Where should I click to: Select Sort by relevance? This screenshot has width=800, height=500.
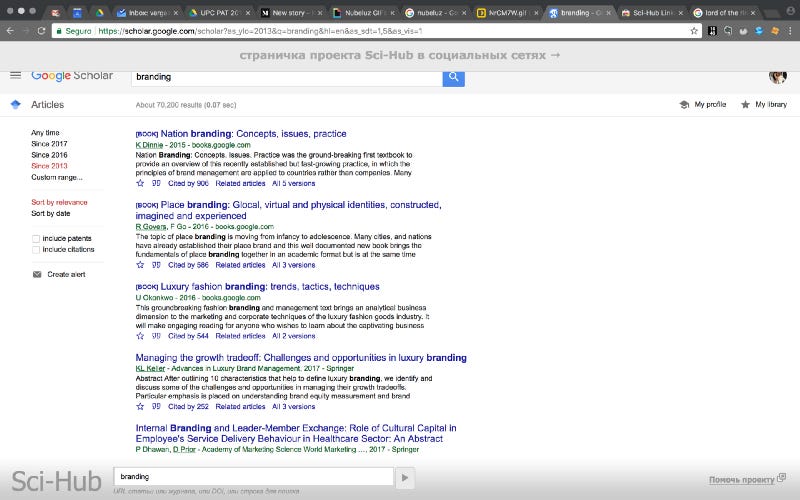[x=59, y=202]
